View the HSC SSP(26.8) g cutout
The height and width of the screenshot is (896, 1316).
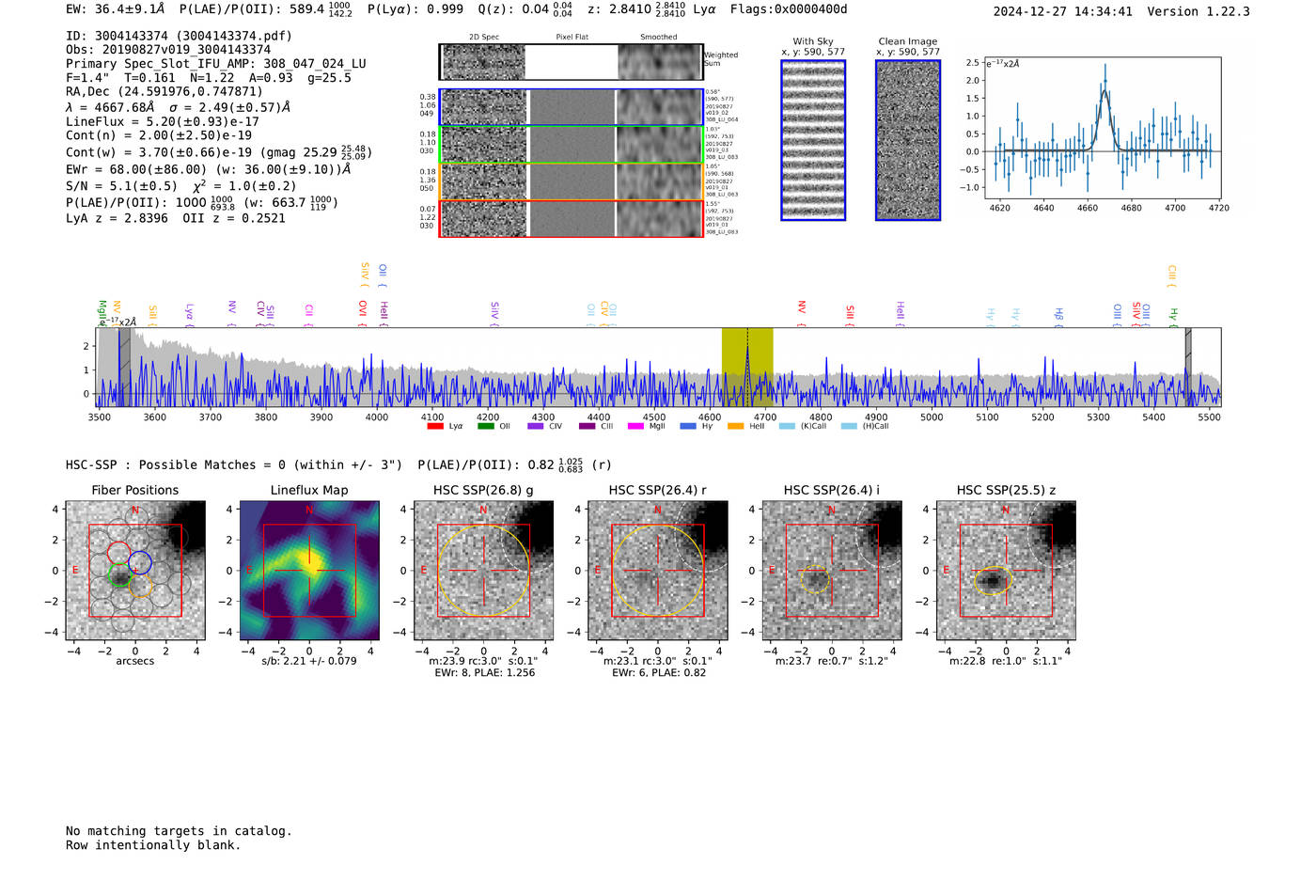coord(484,571)
